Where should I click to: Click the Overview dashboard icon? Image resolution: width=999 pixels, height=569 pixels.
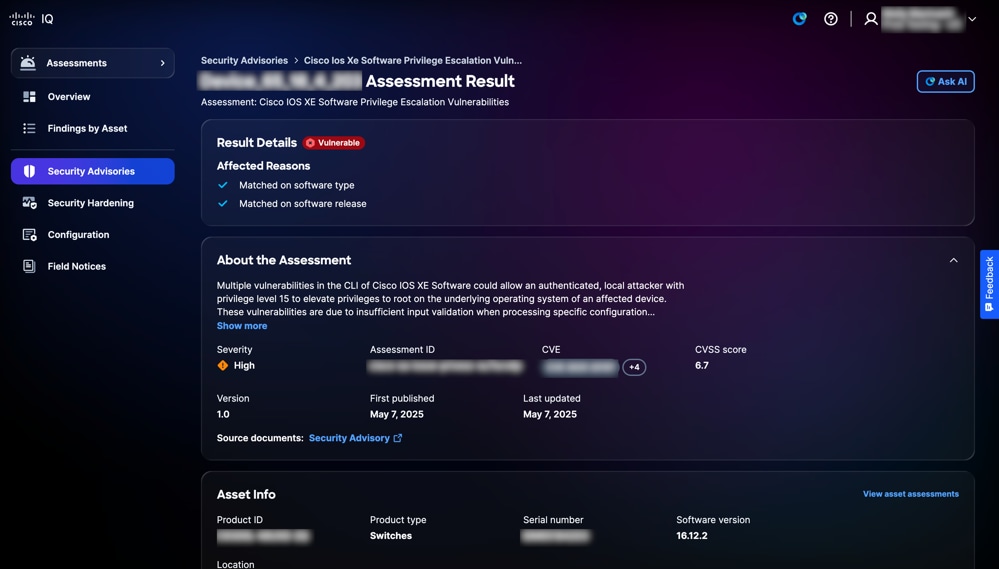(x=29, y=97)
